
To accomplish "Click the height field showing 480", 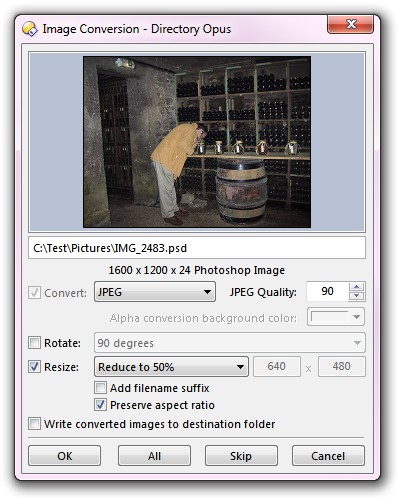I will (342, 366).
